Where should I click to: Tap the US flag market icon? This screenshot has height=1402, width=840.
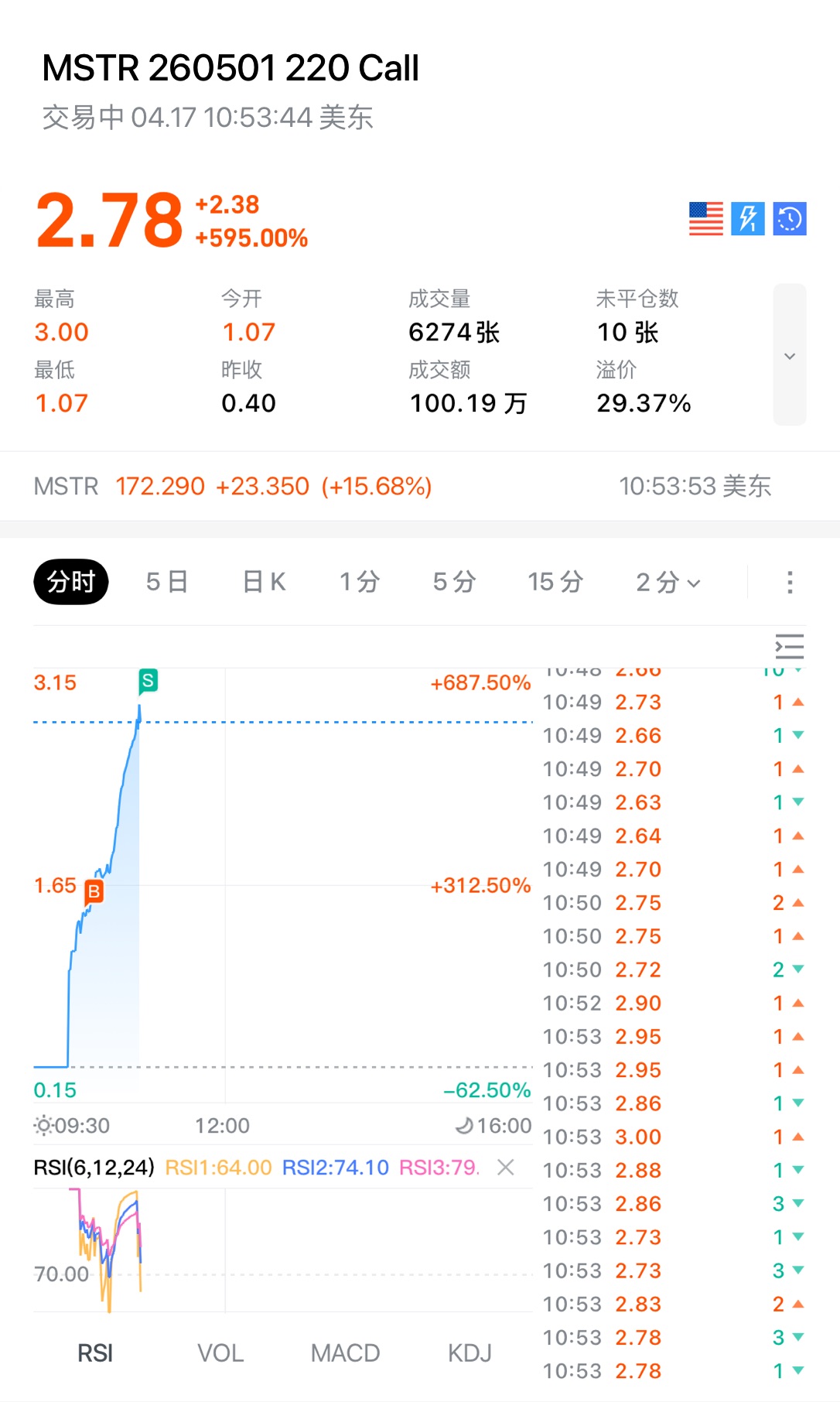click(x=705, y=219)
